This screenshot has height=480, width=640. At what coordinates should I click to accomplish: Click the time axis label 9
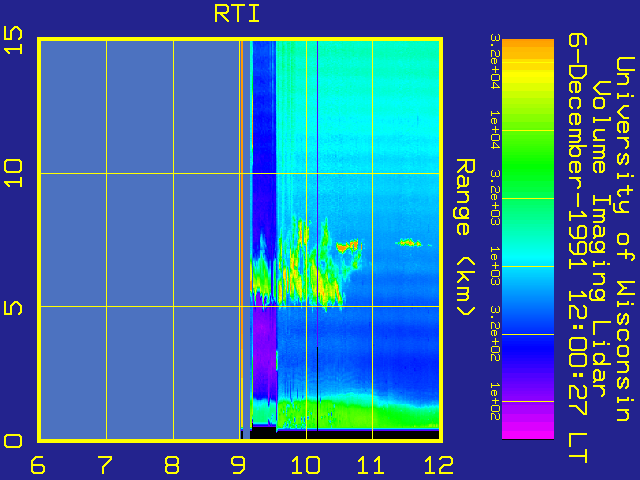[238, 465]
